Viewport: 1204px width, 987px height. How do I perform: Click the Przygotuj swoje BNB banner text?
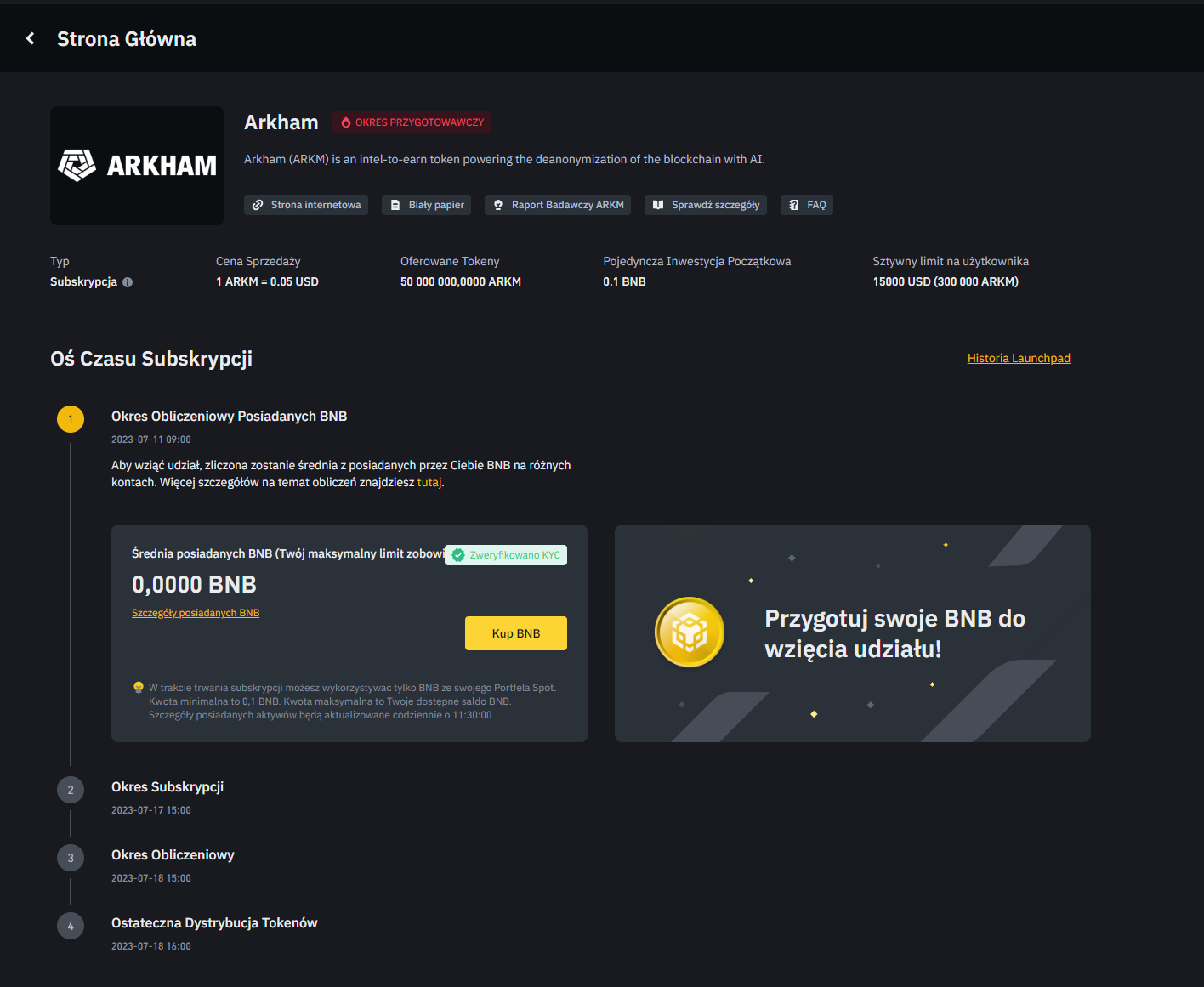coord(894,633)
